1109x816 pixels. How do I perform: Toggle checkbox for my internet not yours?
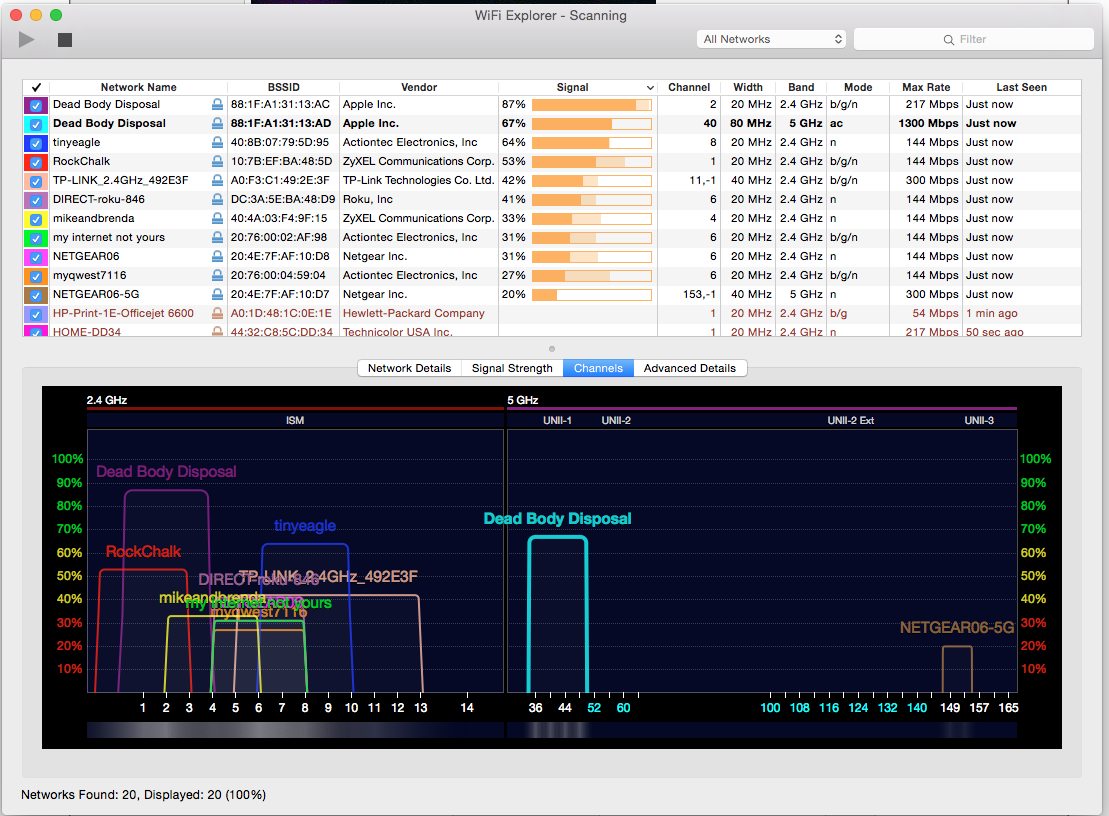pos(36,238)
